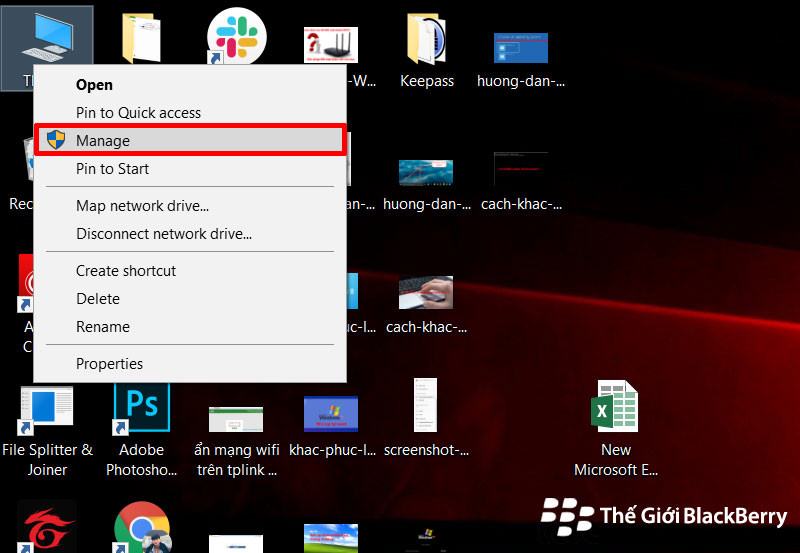This screenshot has height=553, width=800.
Task: Select Map network drive option
Action: (x=142, y=206)
